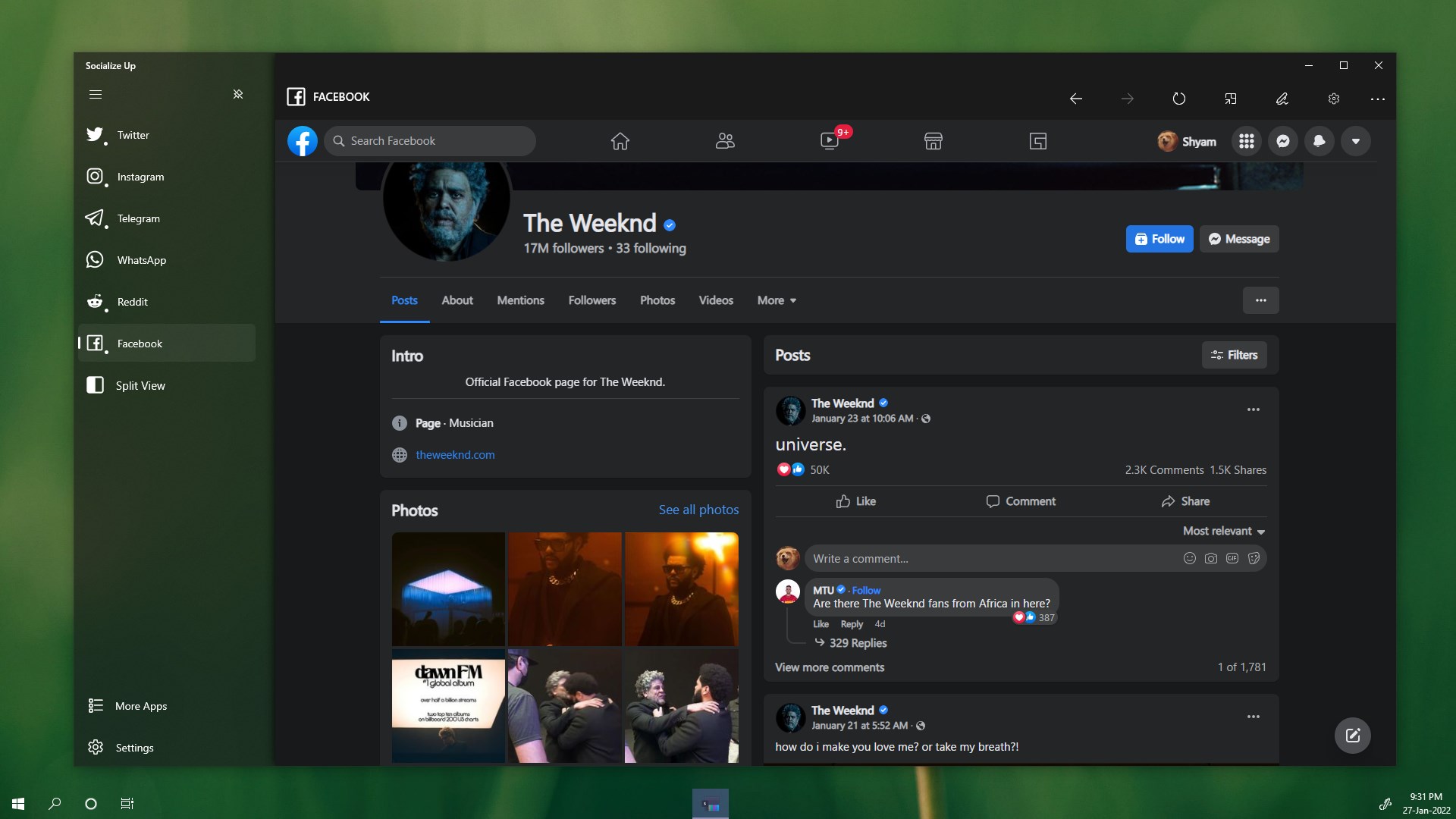Click the Posts tab on profile
The height and width of the screenshot is (819, 1456).
pyautogui.click(x=404, y=300)
